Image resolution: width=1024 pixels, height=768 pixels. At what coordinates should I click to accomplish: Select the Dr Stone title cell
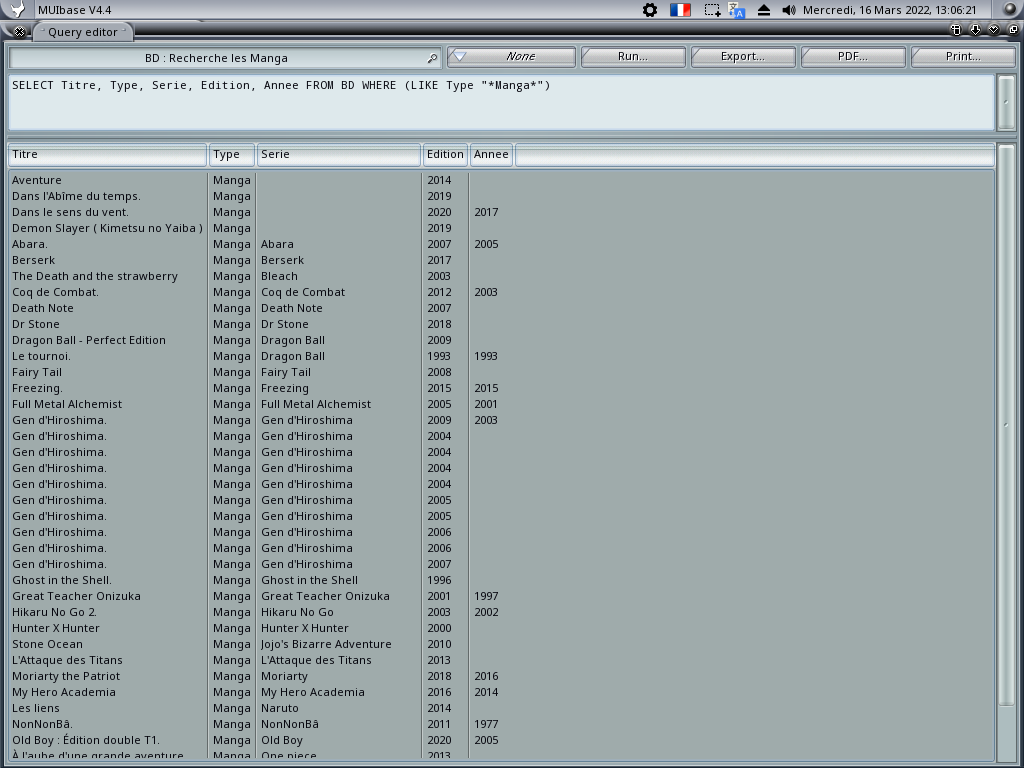(x=35, y=324)
